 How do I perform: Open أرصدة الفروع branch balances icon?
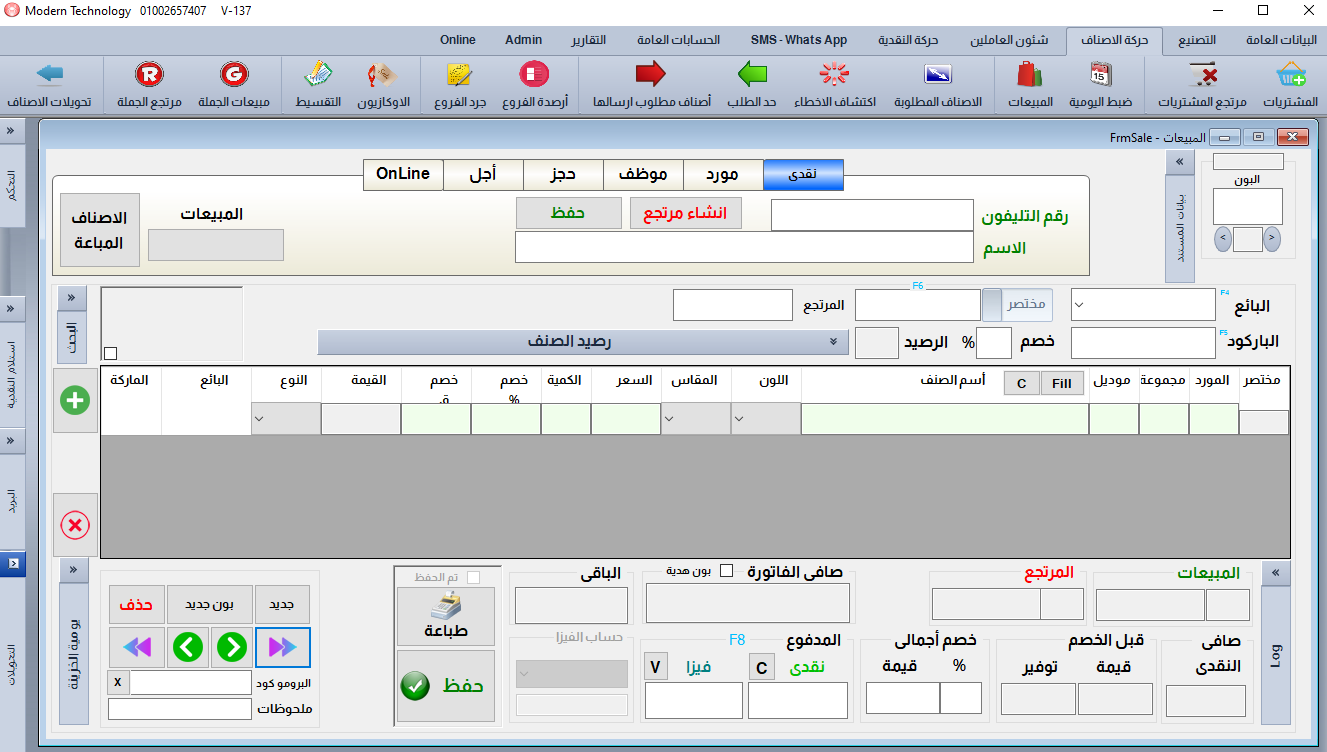[534, 75]
